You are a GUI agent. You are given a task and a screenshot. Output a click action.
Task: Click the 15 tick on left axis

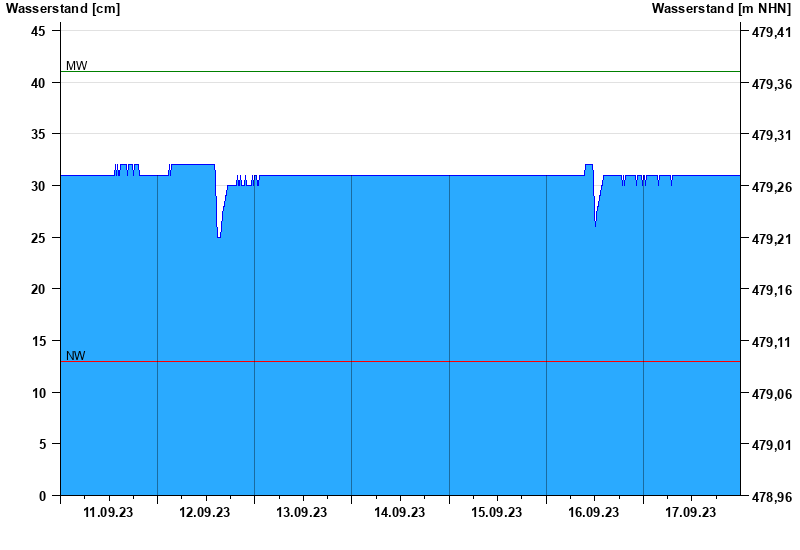point(38,341)
